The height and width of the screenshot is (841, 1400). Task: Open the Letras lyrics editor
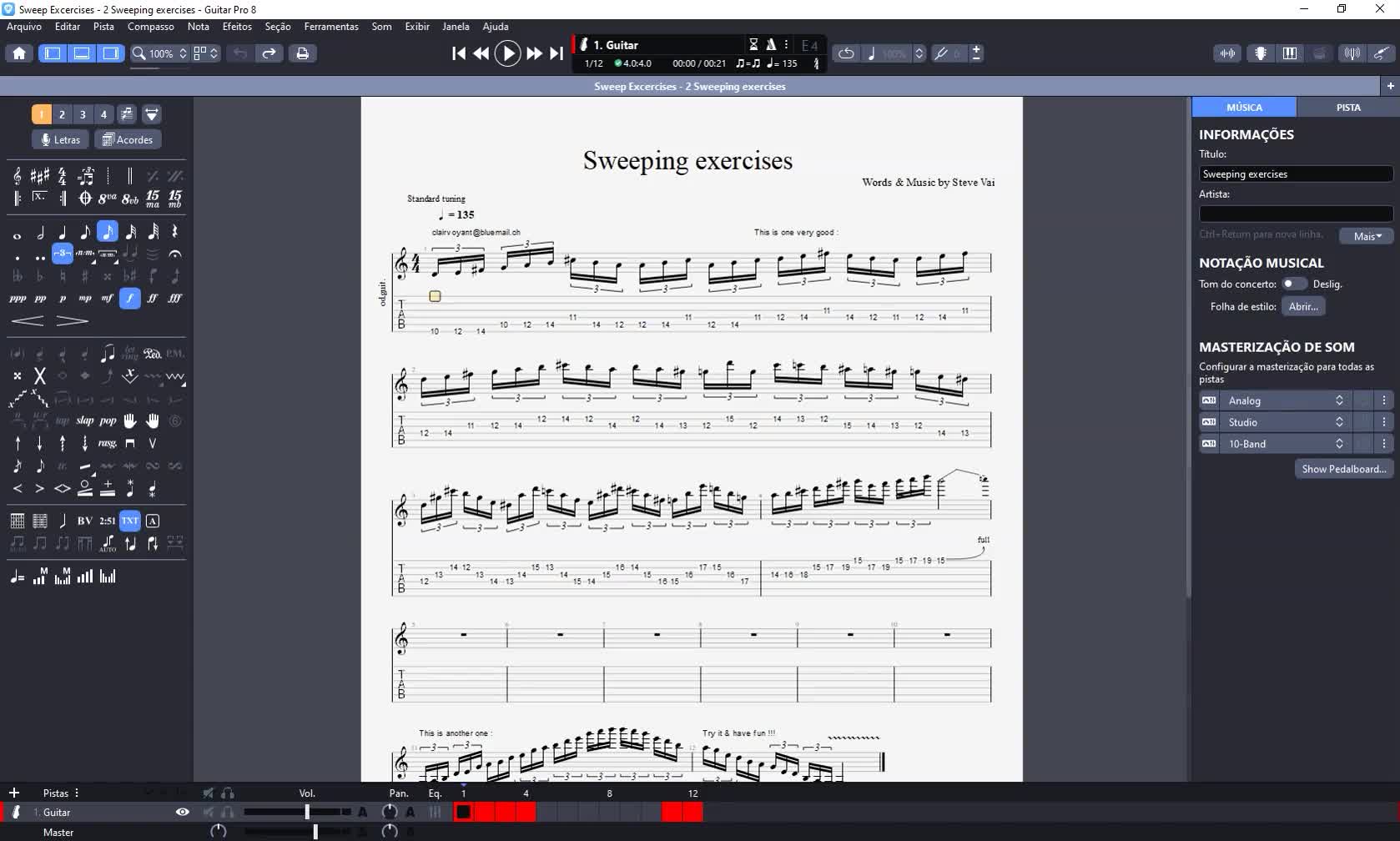(61, 139)
